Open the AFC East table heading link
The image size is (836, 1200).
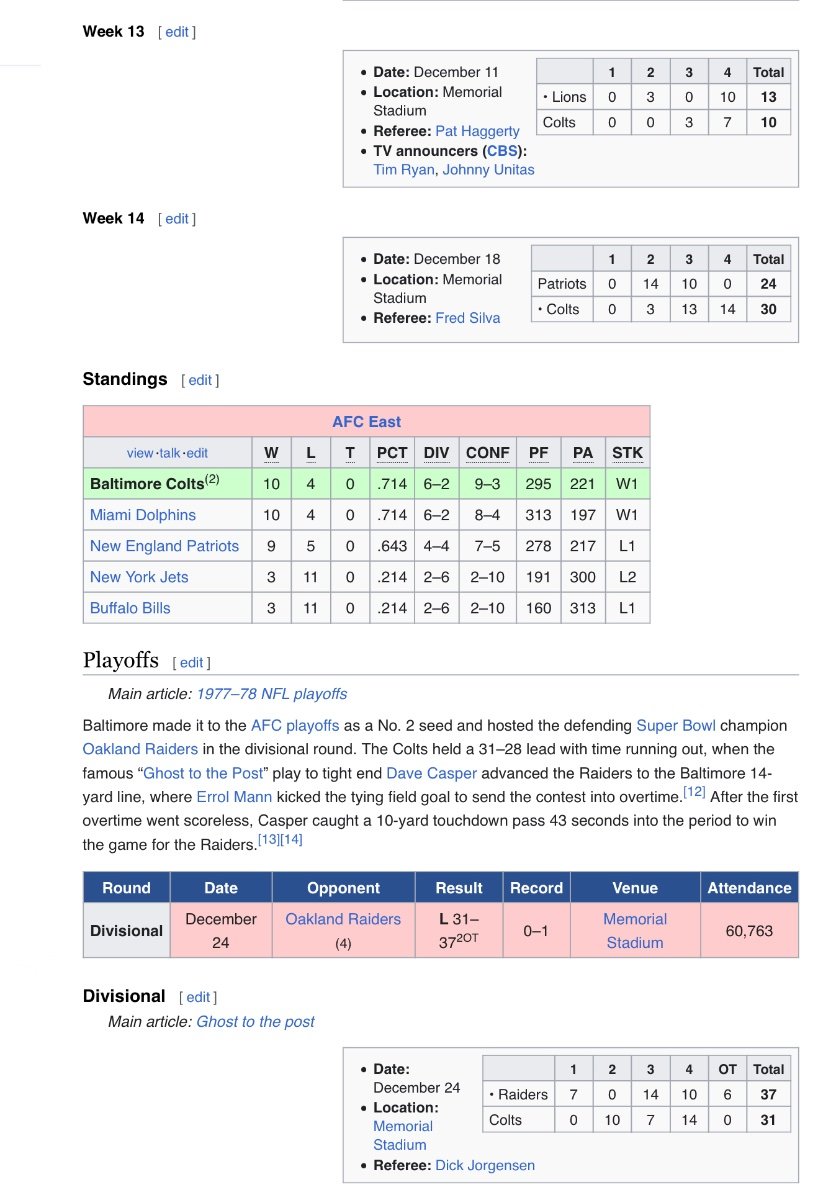pos(366,422)
